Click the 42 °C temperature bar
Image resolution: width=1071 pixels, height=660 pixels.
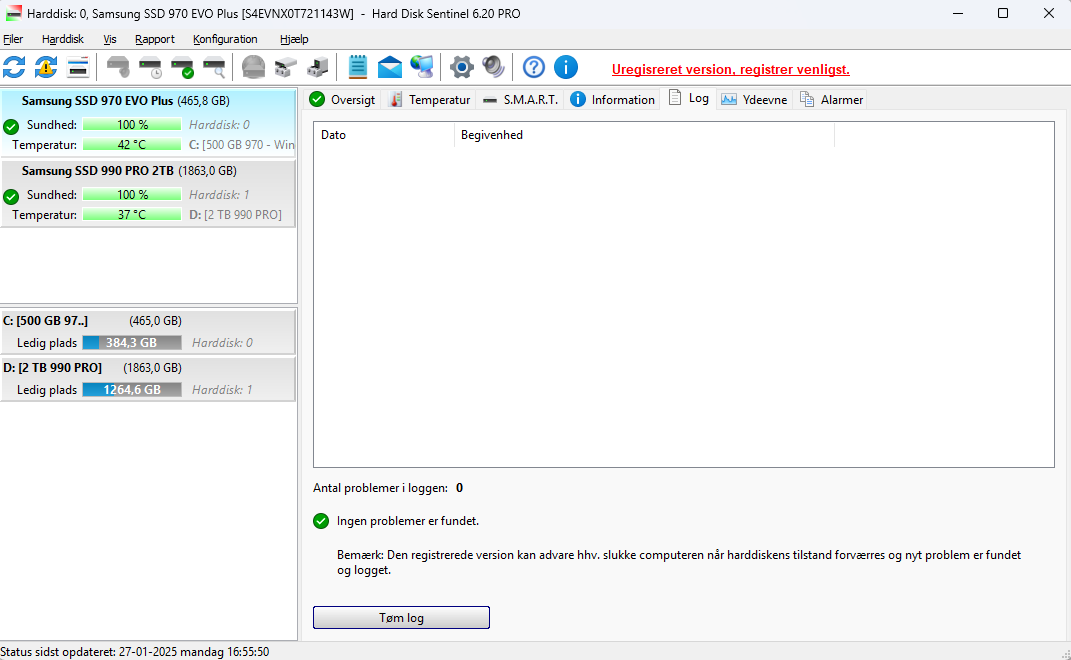coord(132,145)
